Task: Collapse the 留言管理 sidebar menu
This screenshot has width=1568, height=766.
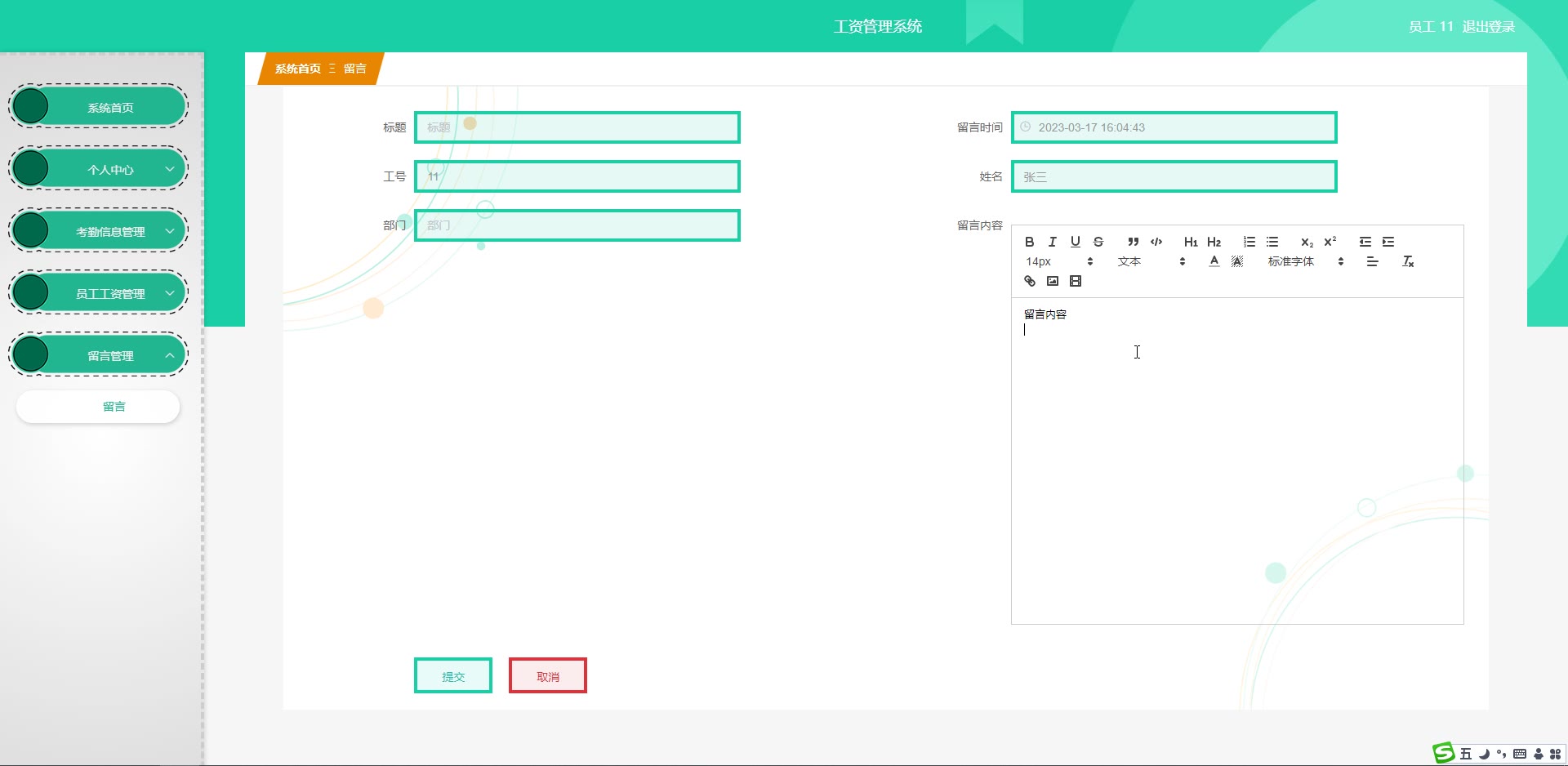Action: pos(98,355)
